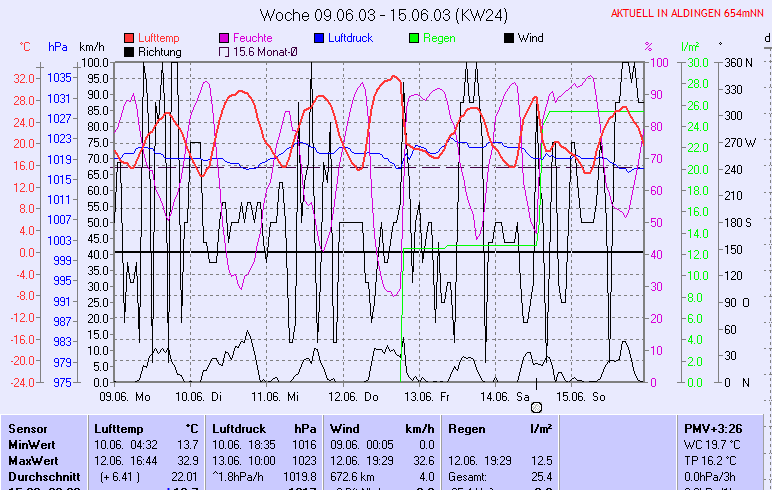Click the MaxWert row label
Viewport: 772px width, 490px height.
coord(32,460)
